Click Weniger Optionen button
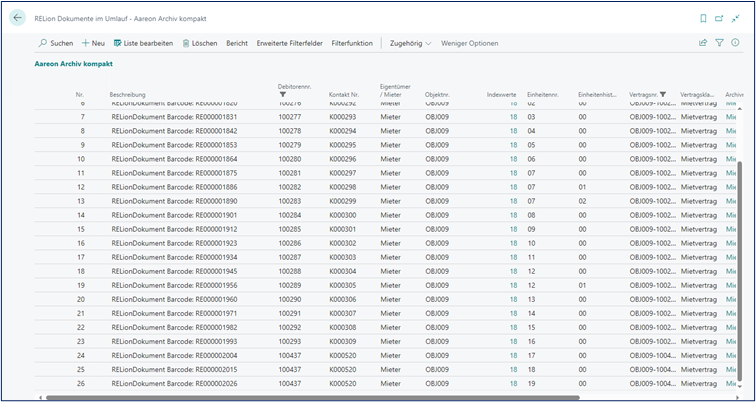The height and width of the screenshot is (402, 756). (x=469, y=43)
